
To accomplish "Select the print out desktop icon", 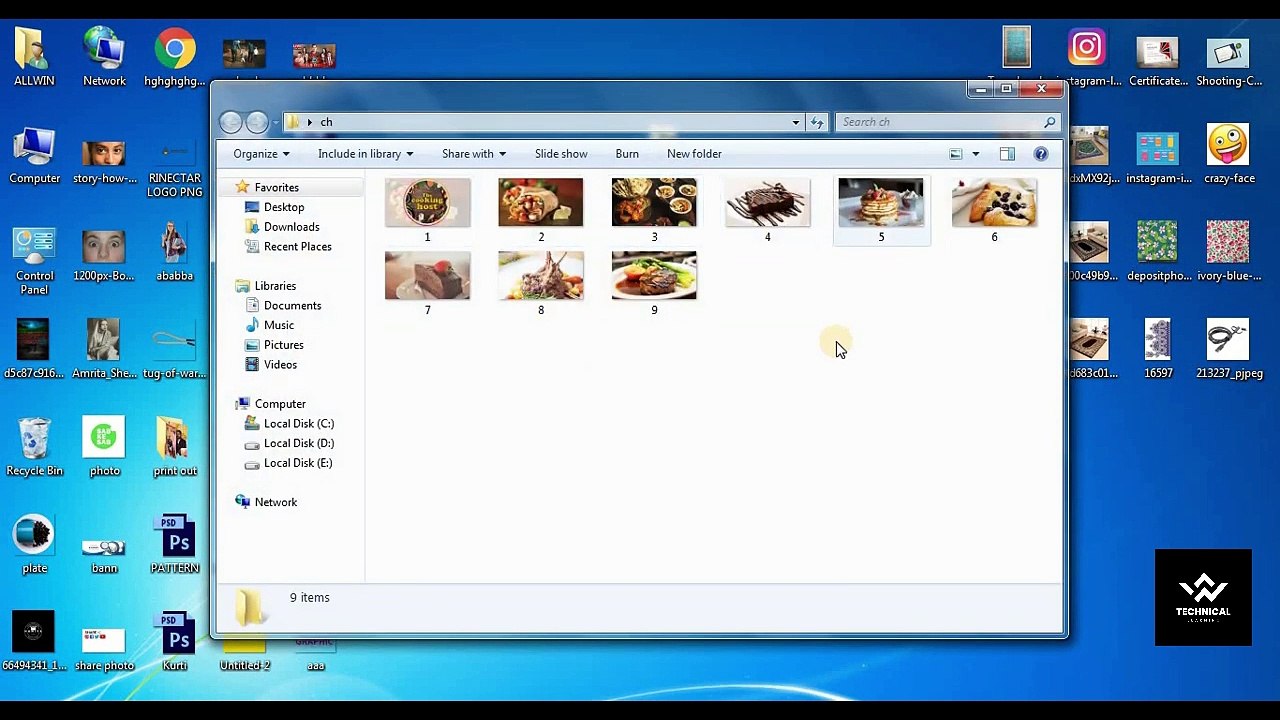I will pyautogui.click(x=175, y=447).
